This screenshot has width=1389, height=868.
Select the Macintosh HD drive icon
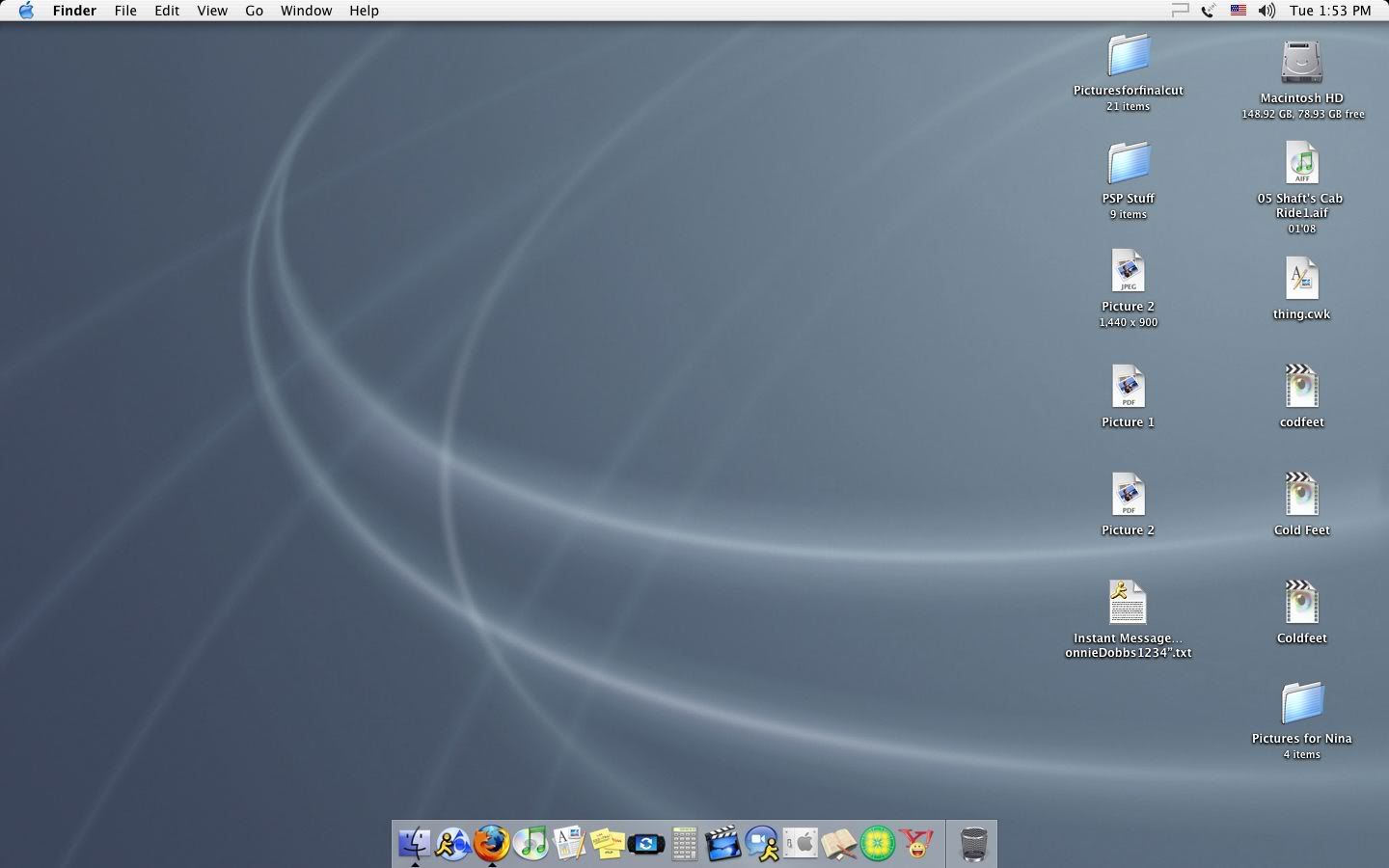coord(1301,63)
